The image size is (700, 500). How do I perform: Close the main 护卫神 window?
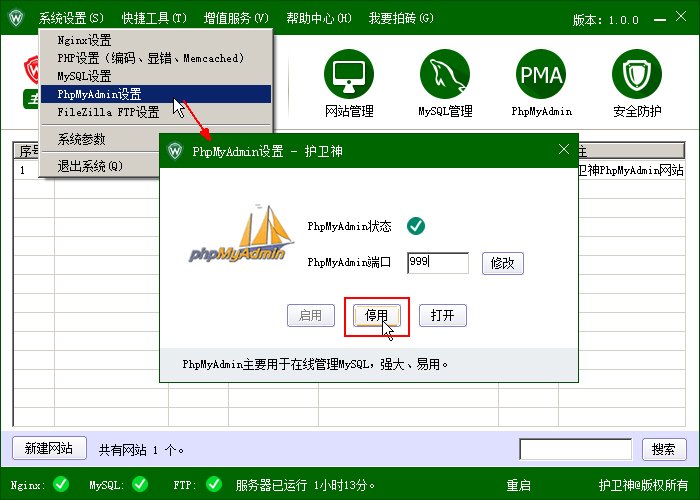[681, 17]
